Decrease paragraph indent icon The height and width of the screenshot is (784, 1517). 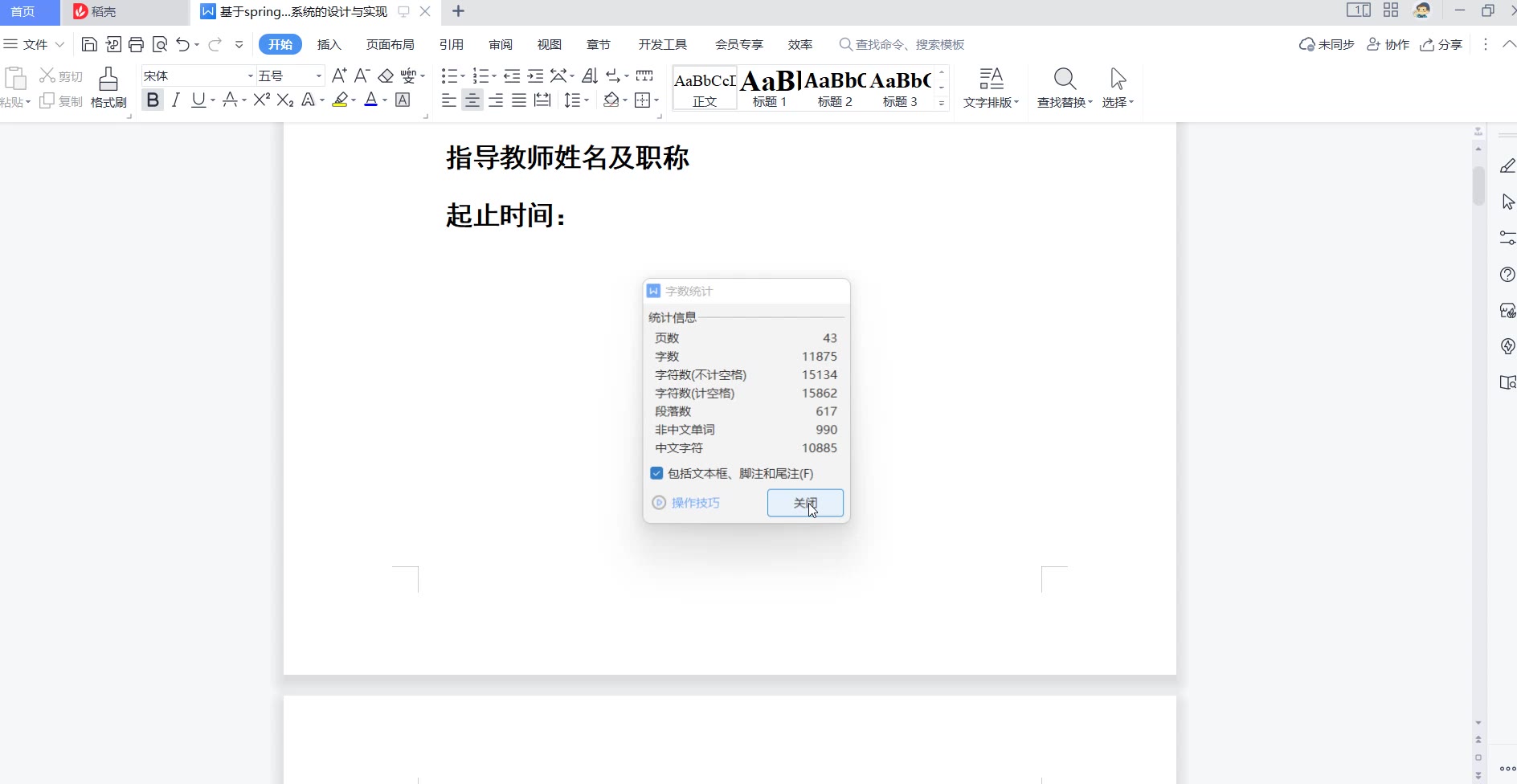(x=512, y=76)
